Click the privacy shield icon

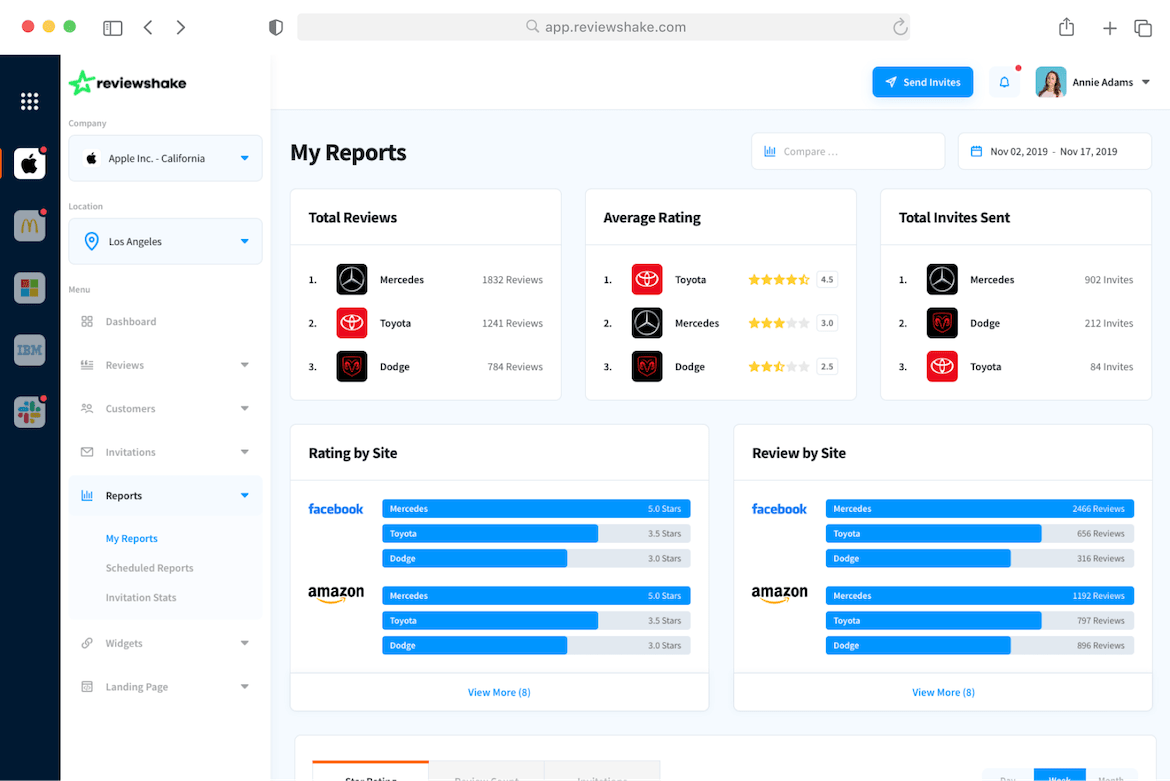point(276,28)
